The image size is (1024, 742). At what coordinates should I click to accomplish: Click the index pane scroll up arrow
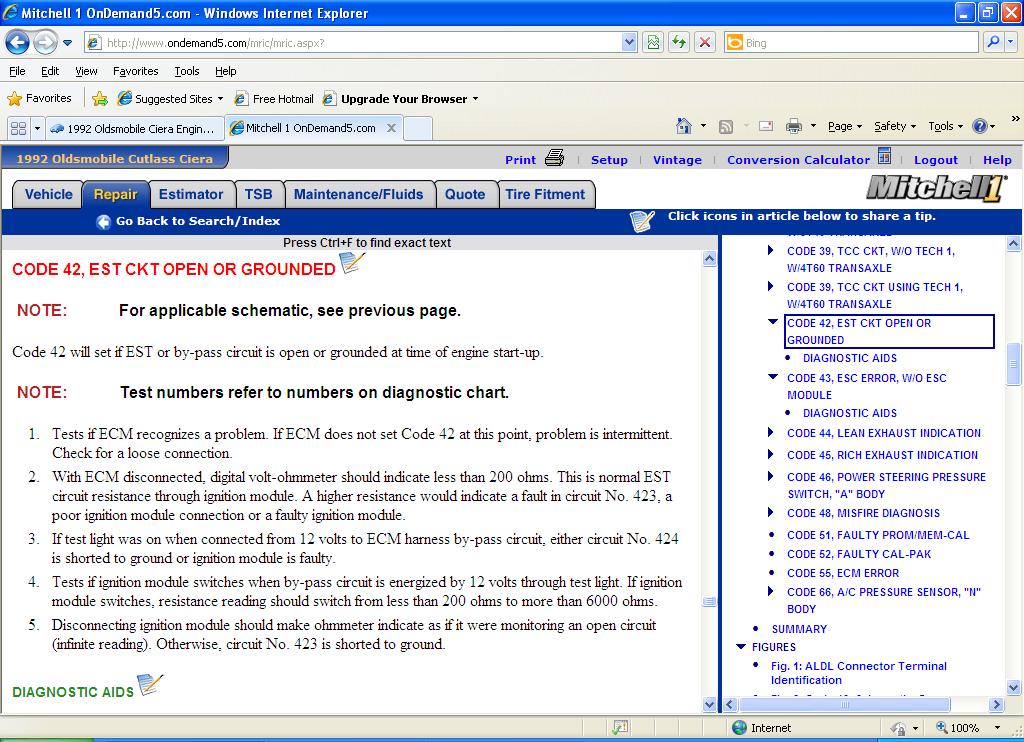point(1013,244)
